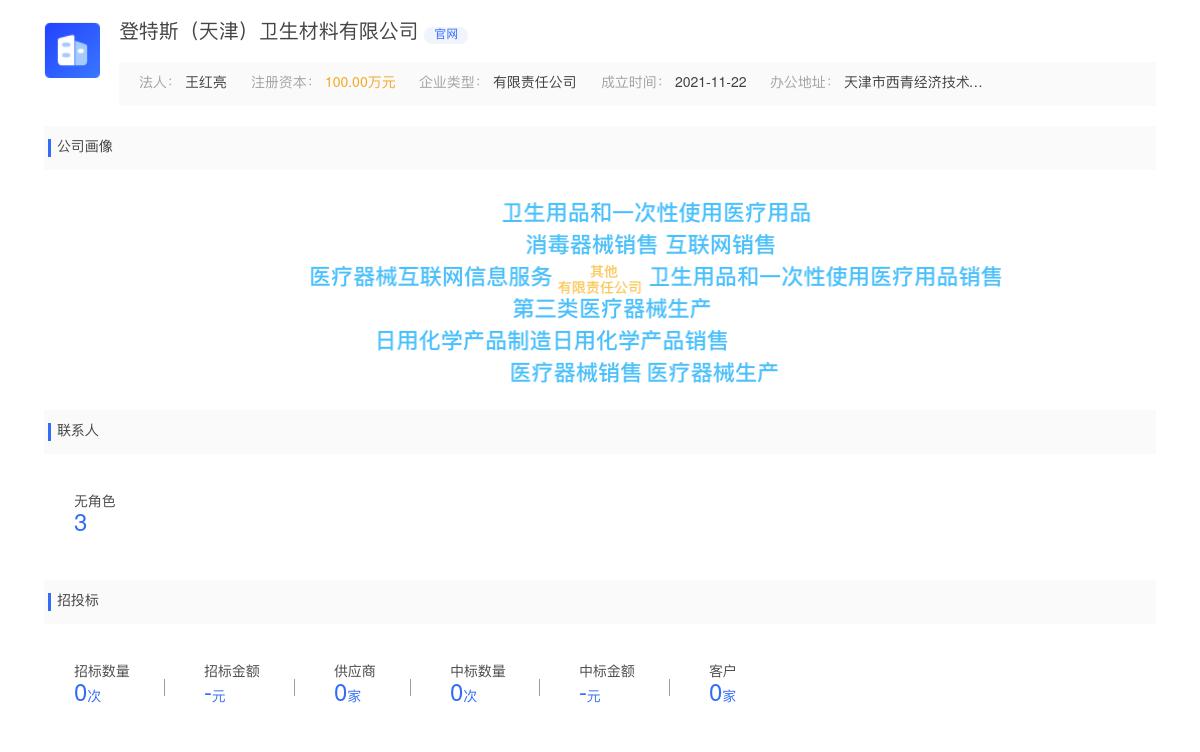Select legal representative 王红亮
Viewport: 1200px width, 752px height.
tap(206, 83)
